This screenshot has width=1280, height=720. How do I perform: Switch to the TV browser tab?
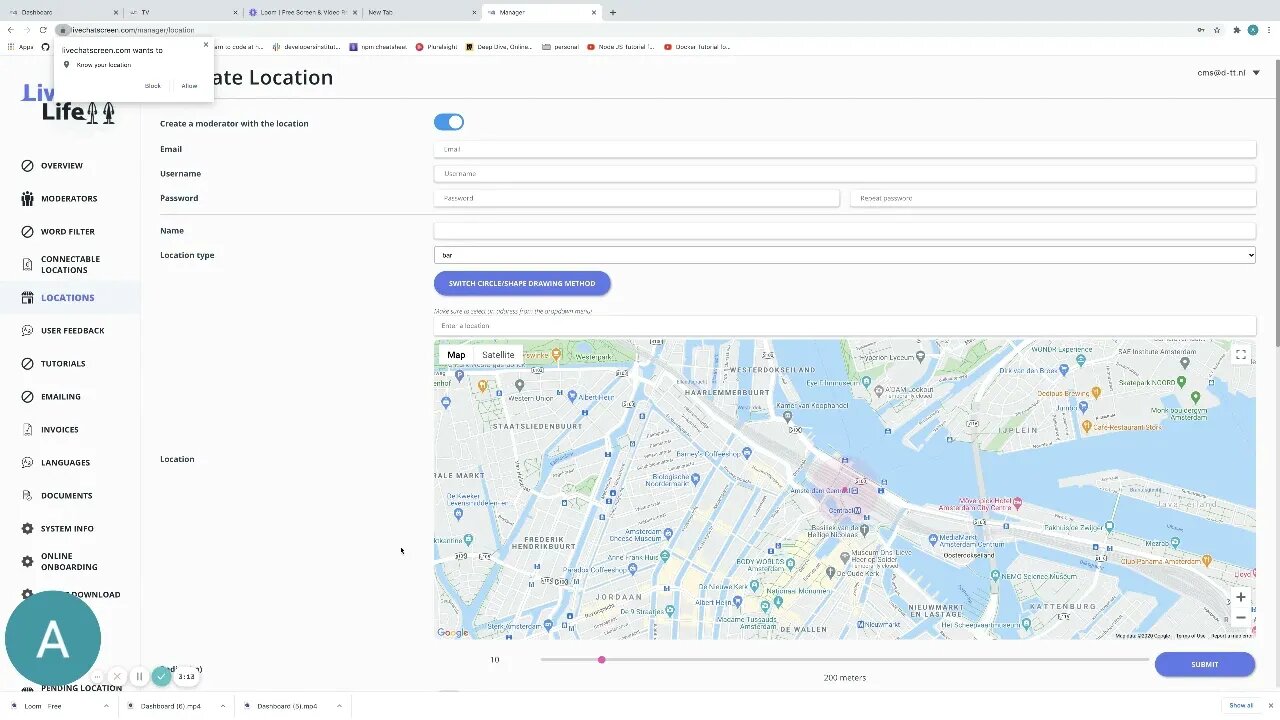pyautogui.click(x=183, y=12)
